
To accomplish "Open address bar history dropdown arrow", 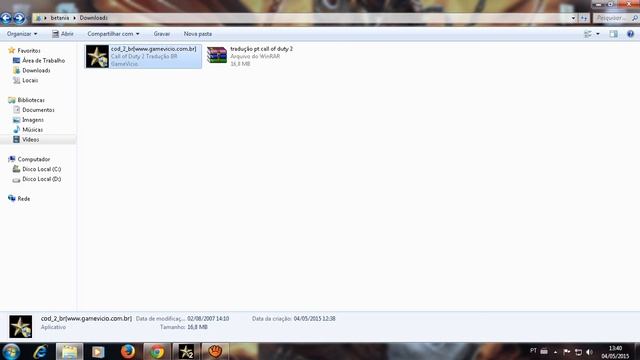I will 573,18.
